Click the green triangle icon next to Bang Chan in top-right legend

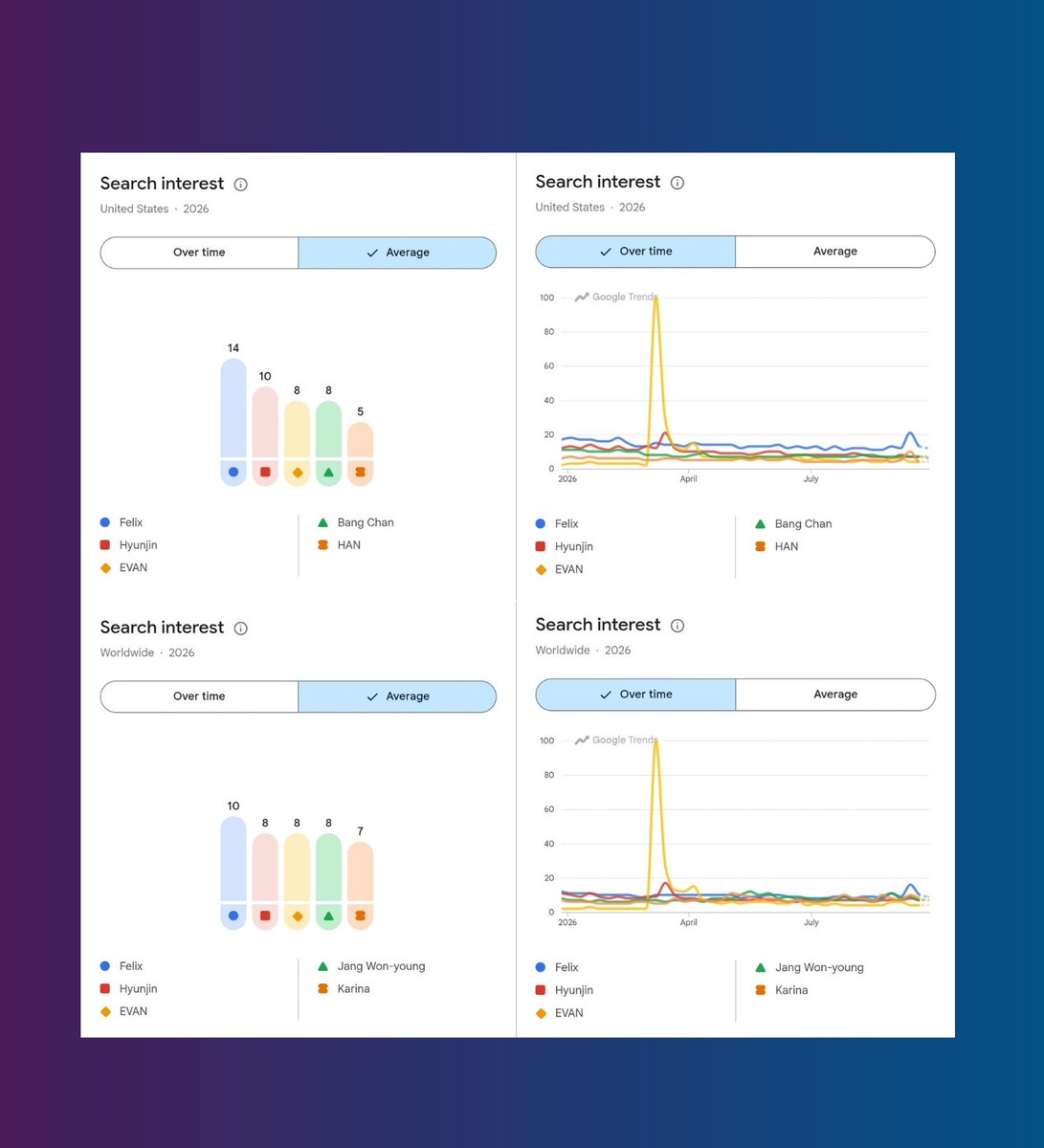coord(760,523)
